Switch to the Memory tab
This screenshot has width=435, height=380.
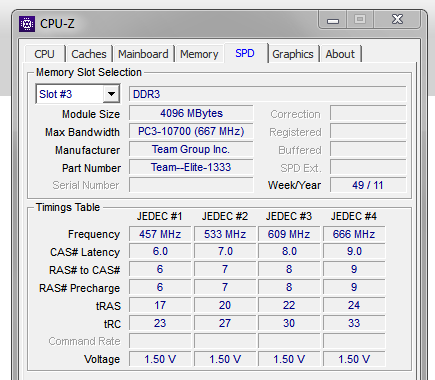(199, 54)
